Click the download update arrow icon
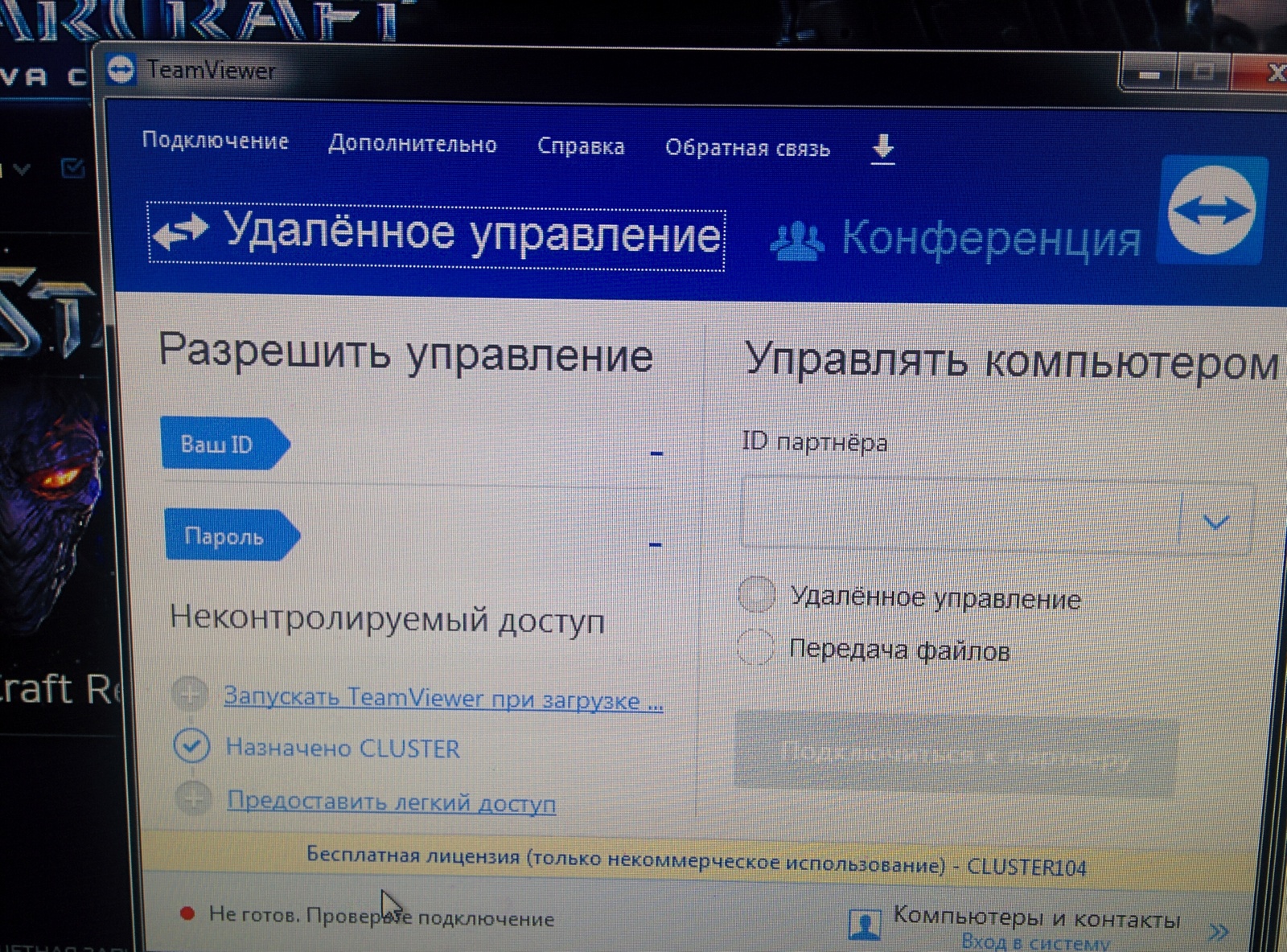This screenshot has width=1287, height=952. click(882, 150)
